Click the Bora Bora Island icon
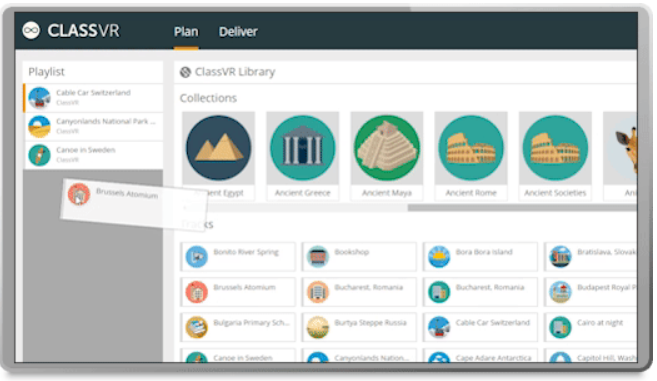The height and width of the screenshot is (381, 657). (x=439, y=257)
